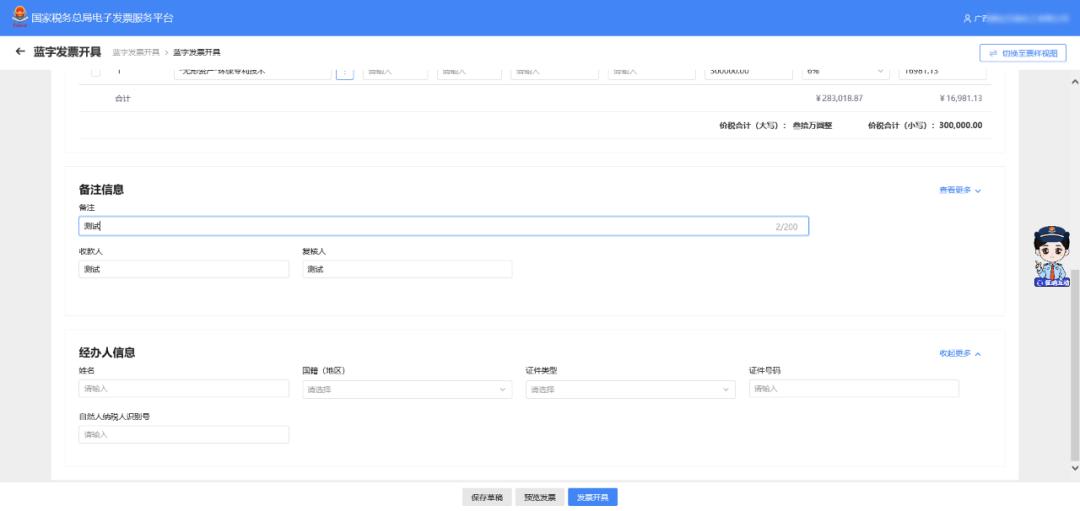
Task: Click the 收款人 input field
Action: 184,269
